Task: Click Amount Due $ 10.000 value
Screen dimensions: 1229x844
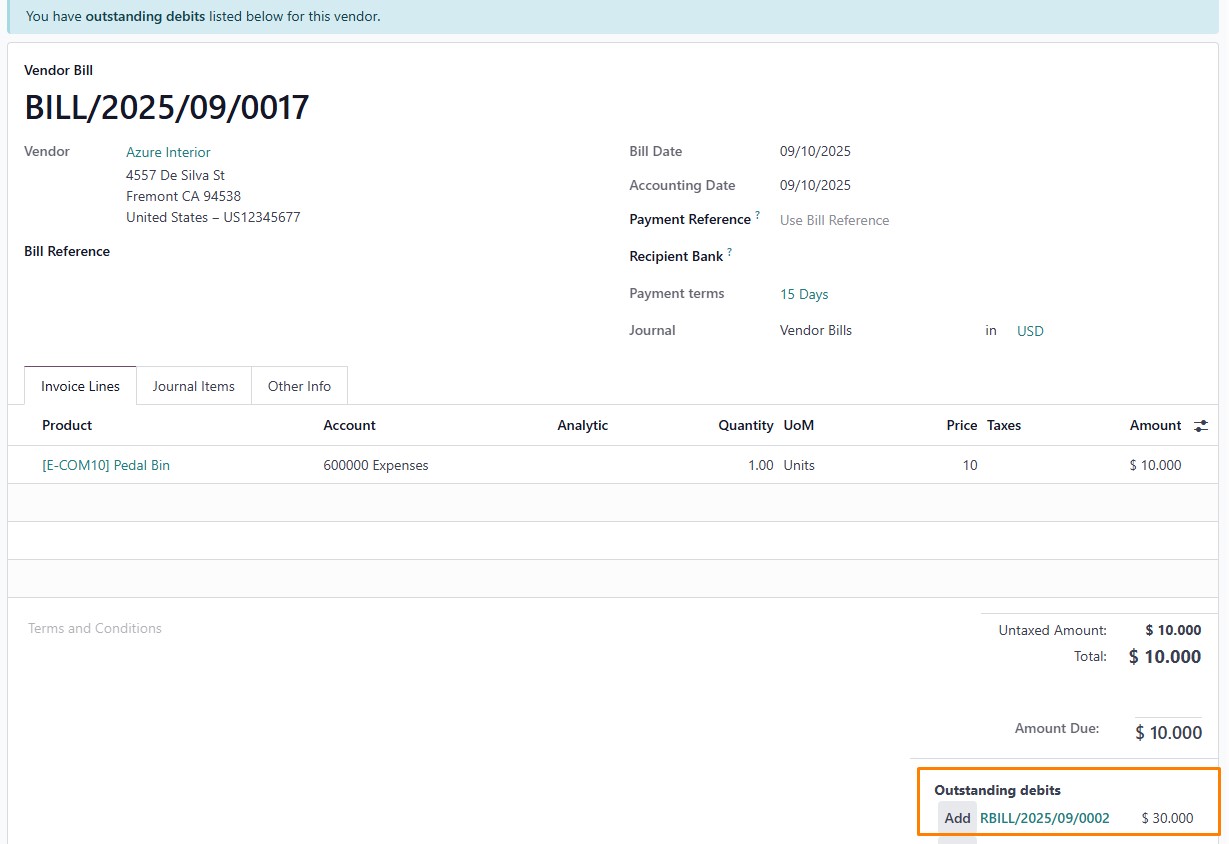Action: [1168, 733]
